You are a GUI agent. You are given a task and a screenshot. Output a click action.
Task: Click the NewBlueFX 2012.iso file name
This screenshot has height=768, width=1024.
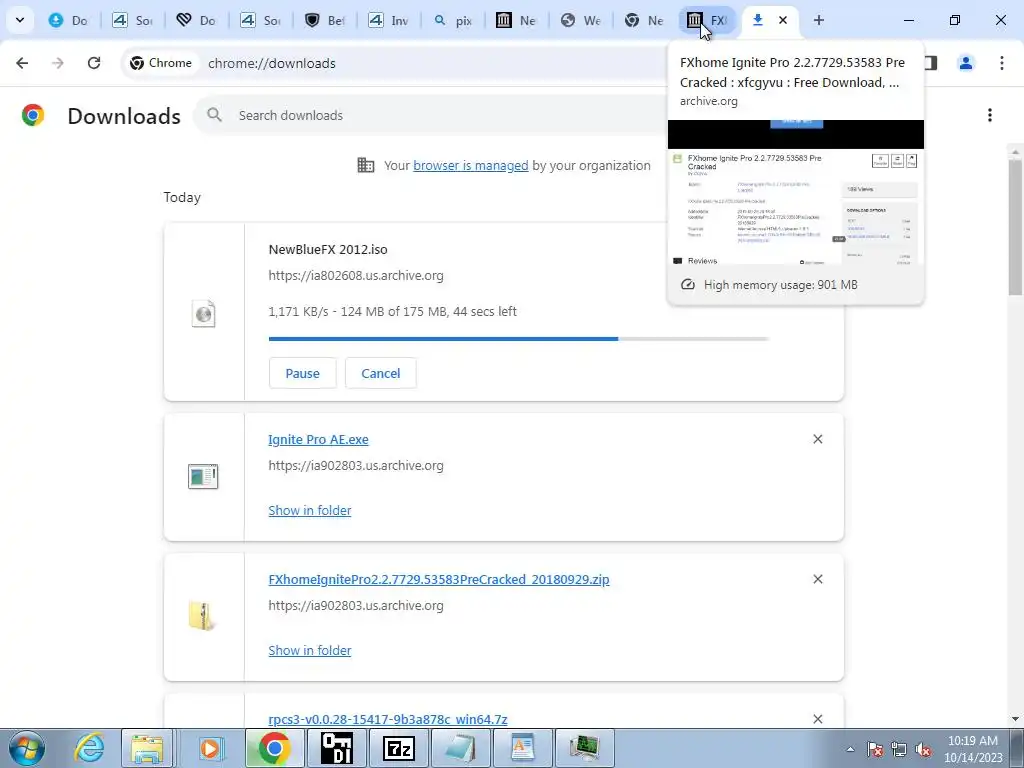328,249
